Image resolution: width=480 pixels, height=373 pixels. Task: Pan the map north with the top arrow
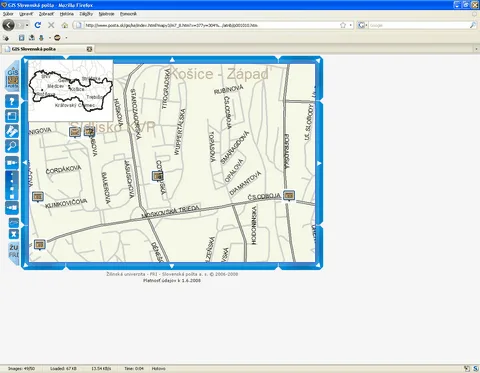coord(172,60)
